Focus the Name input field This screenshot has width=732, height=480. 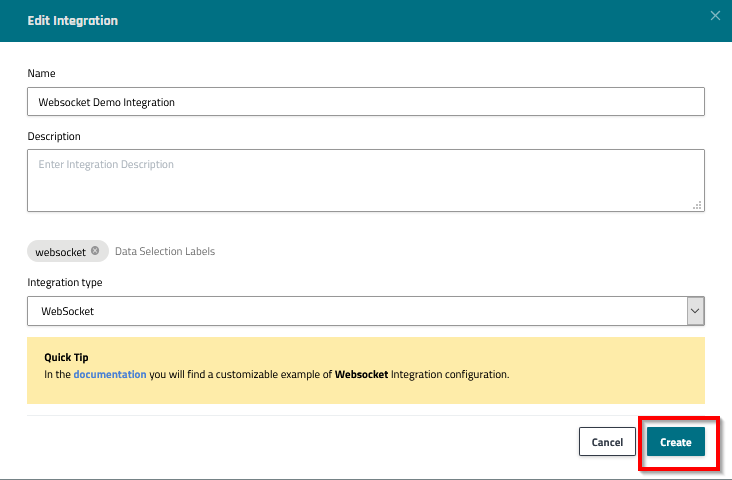pyautogui.click(x=365, y=102)
